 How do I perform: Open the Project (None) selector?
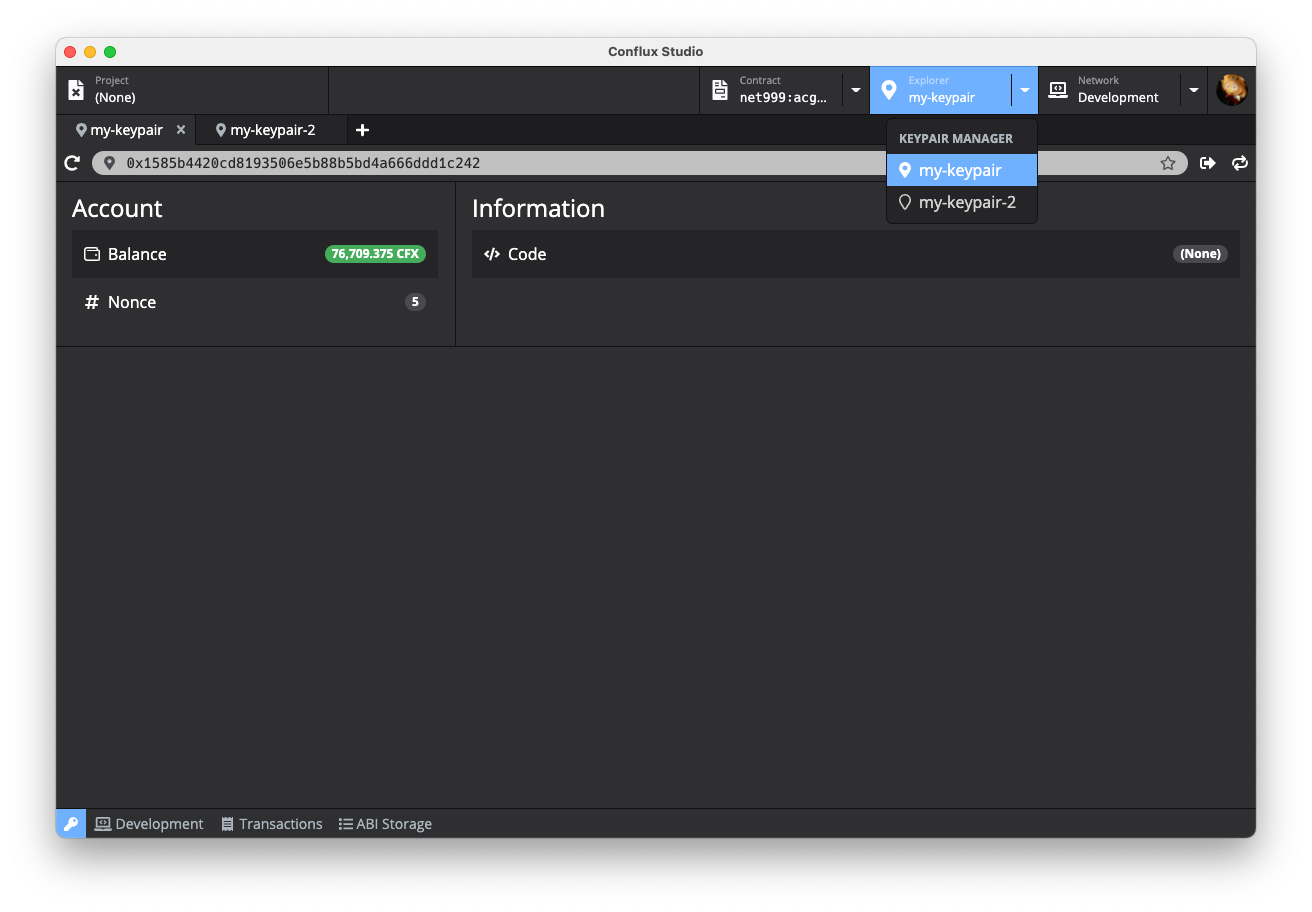coord(192,90)
